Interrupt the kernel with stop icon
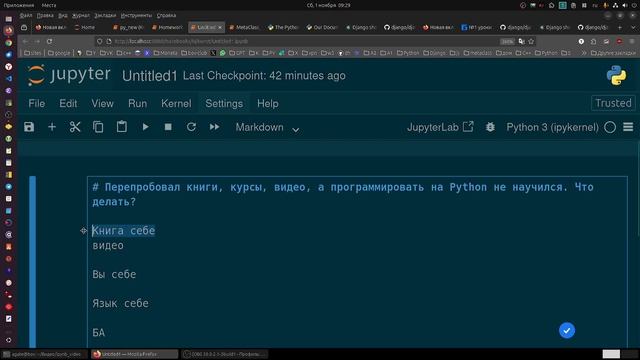Viewport: 640px width, 360px height. [x=168, y=127]
